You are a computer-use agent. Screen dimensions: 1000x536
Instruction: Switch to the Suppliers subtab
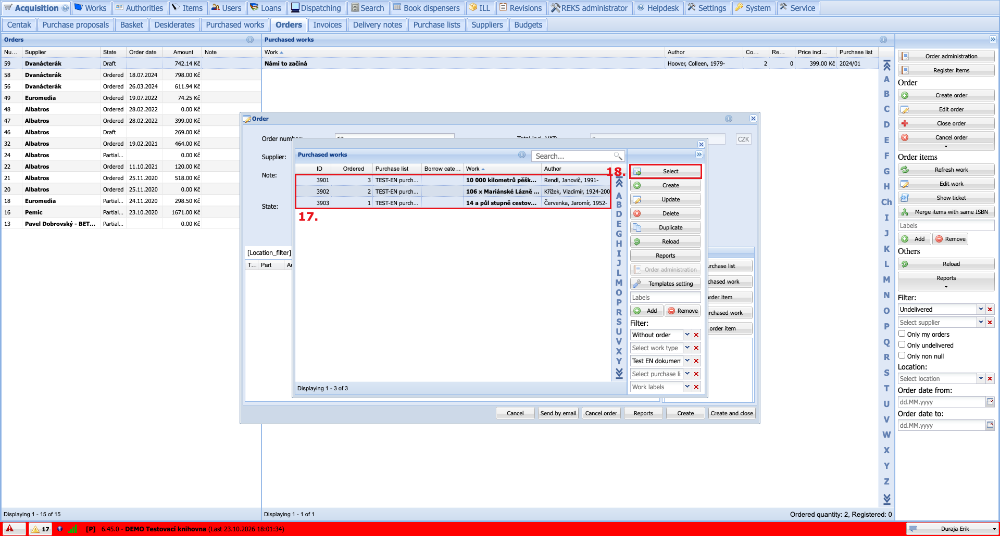click(487, 25)
